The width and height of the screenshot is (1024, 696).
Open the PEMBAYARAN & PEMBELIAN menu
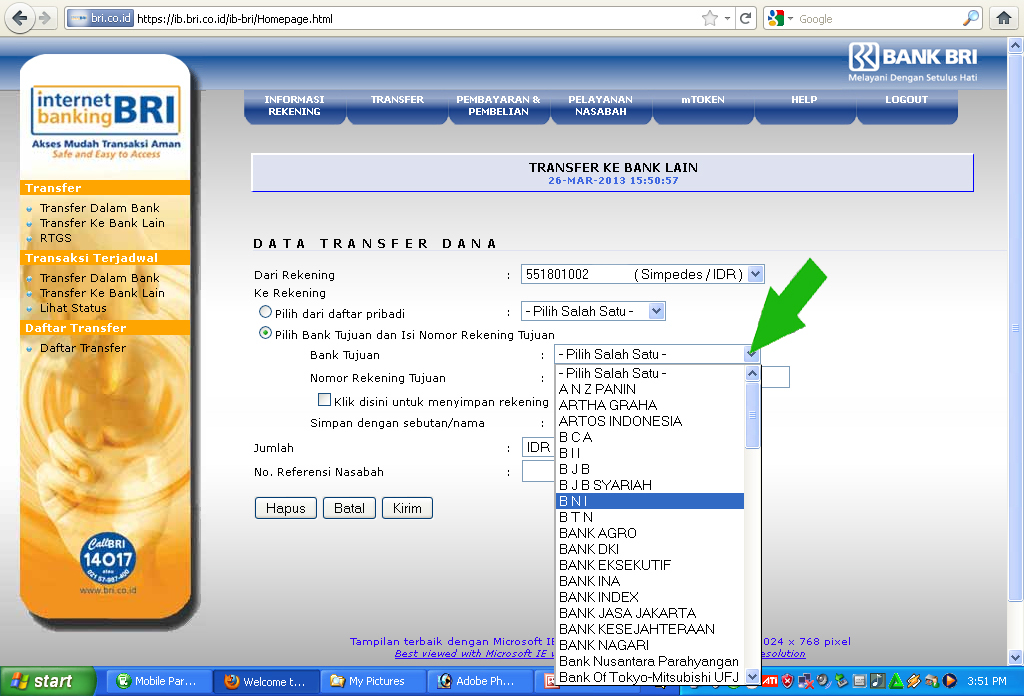[499, 106]
